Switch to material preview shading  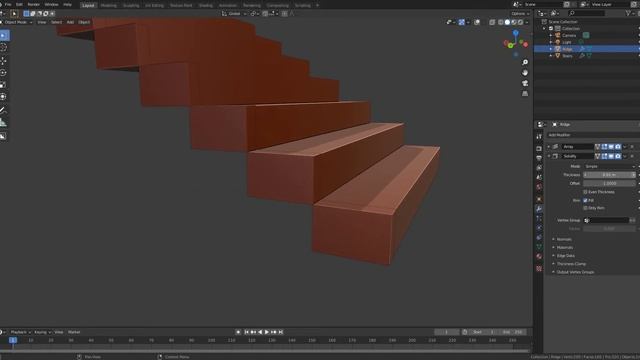pyautogui.click(x=514, y=22)
